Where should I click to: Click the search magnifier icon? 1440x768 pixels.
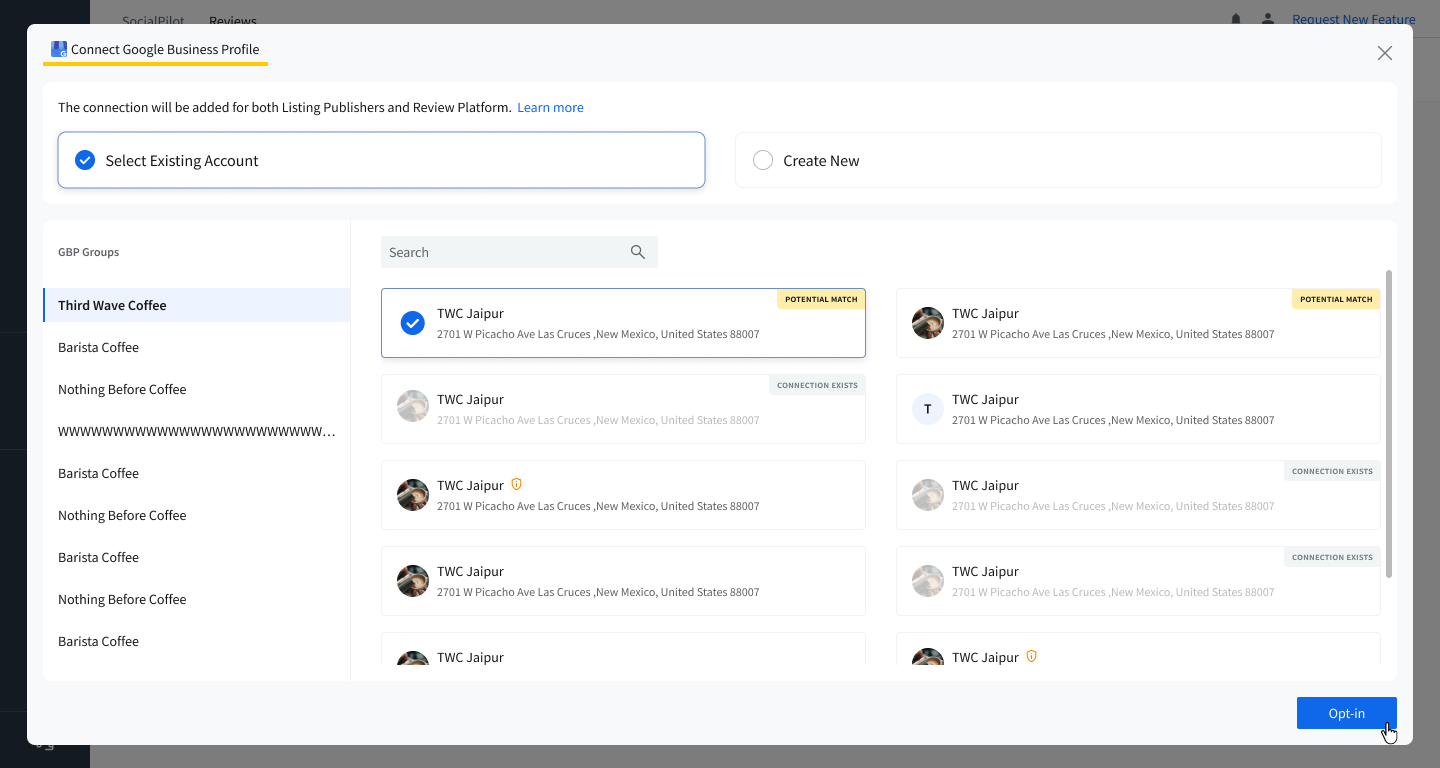(638, 252)
